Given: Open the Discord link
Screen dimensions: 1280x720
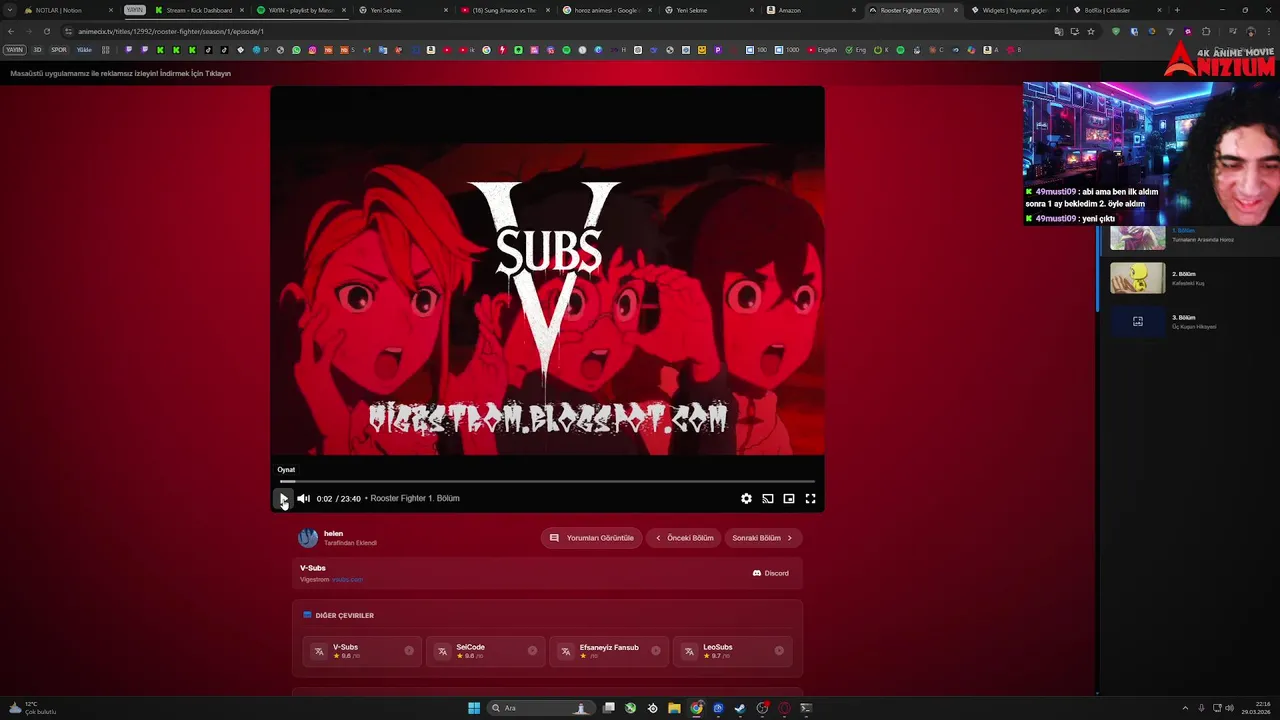Looking at the screenshot, I should [771, 573].
